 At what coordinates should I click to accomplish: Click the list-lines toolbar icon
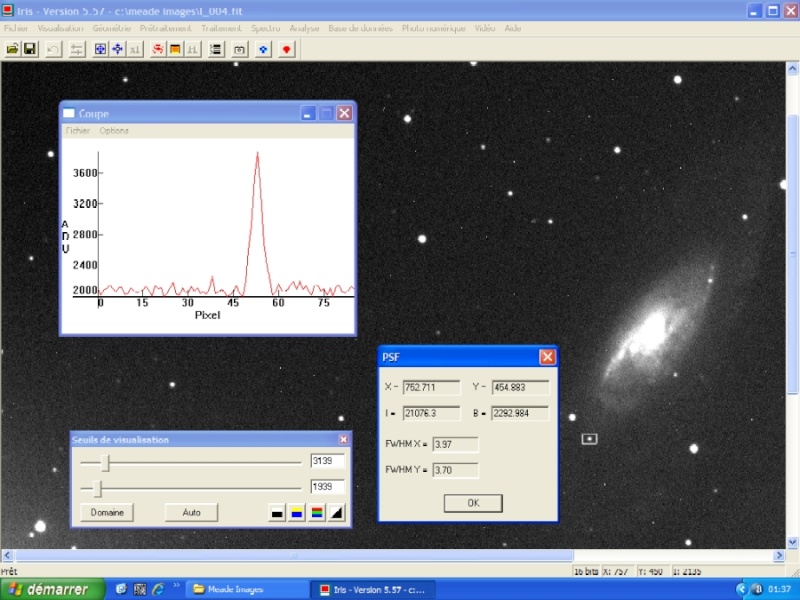(215, 48)
